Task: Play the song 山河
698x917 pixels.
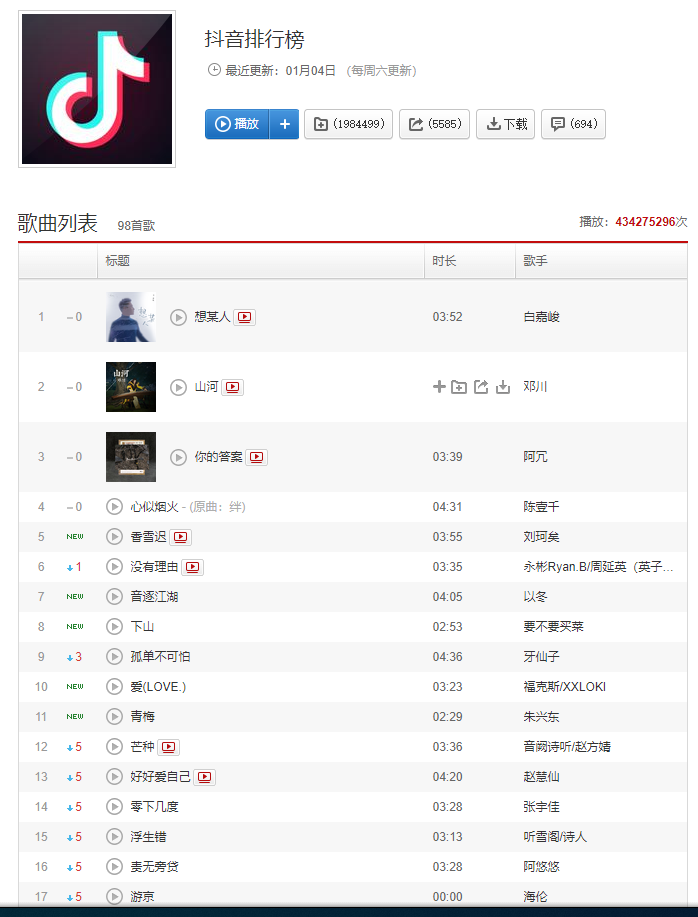Action: tap(178, 387)
